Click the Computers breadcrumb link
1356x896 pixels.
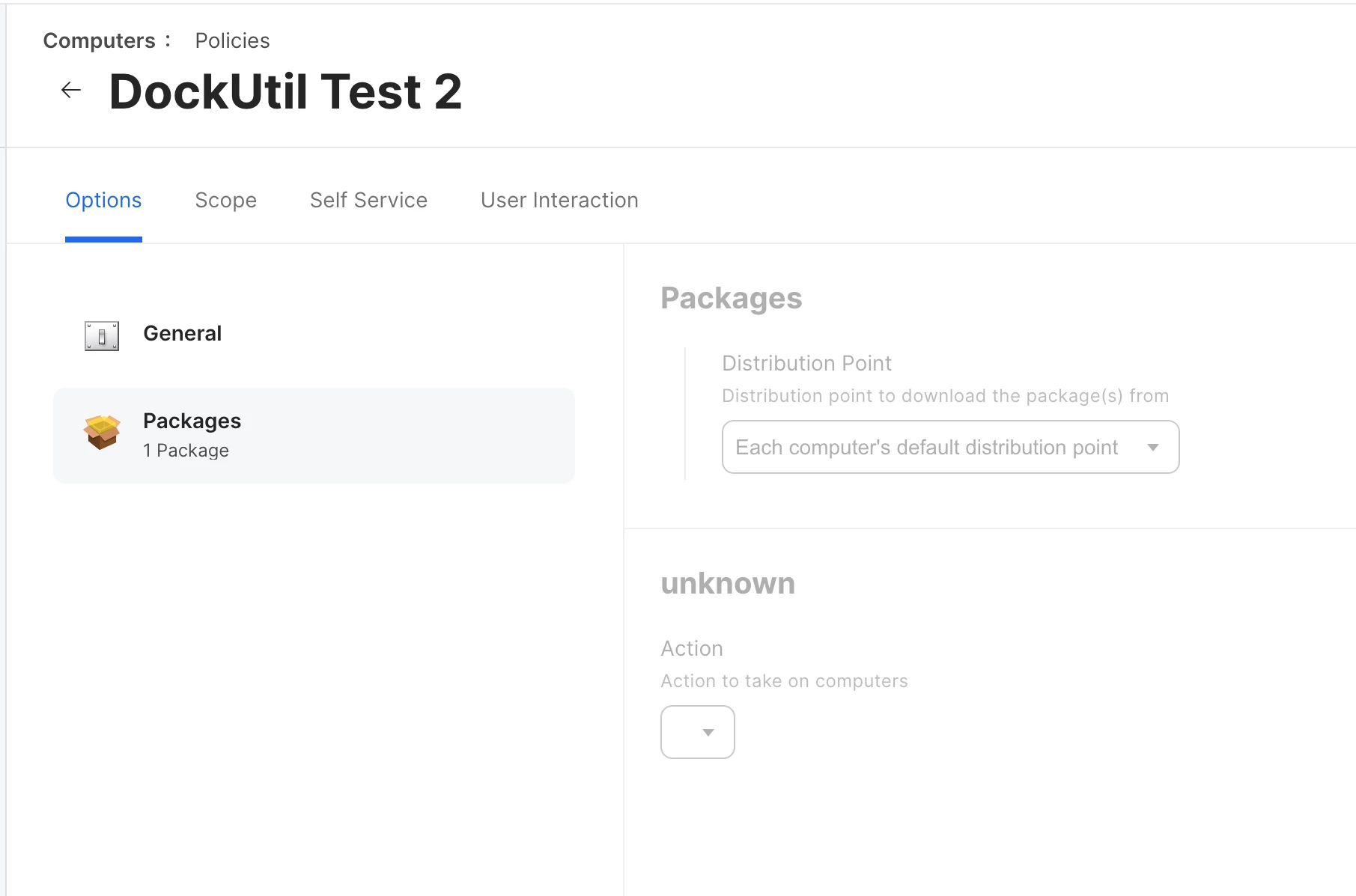tap(99, 41)
